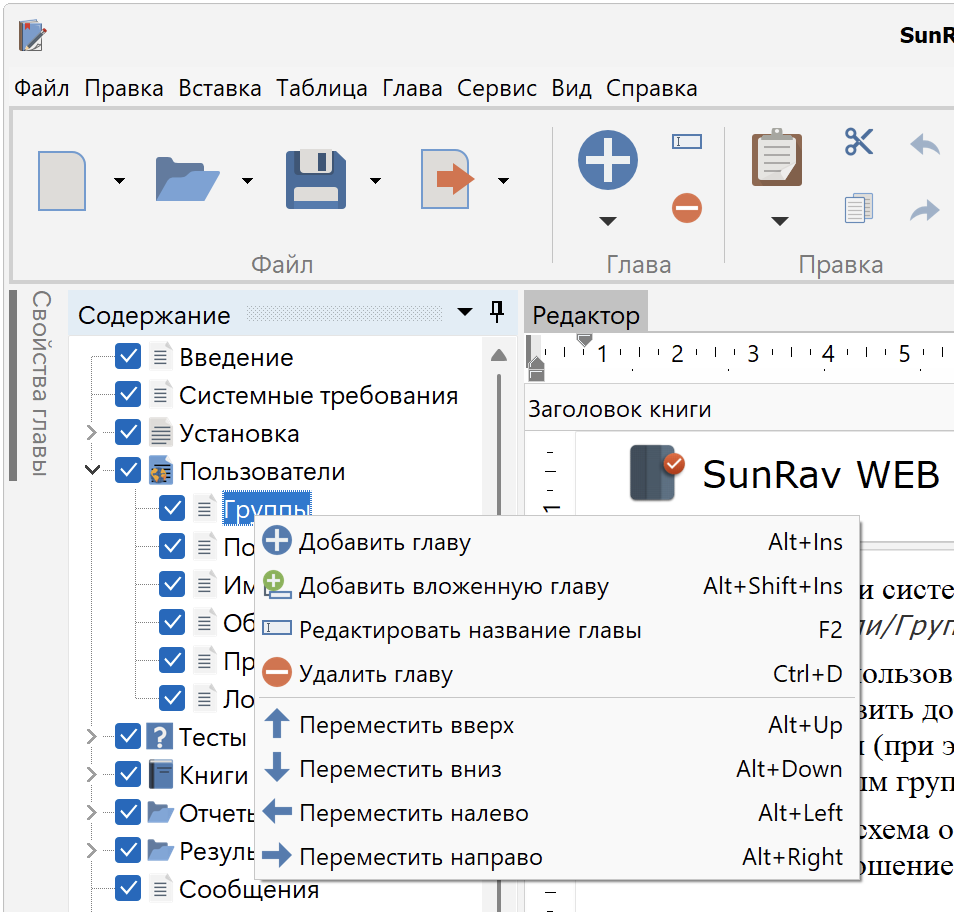Open dropdown arrow next to Save icon
This screenshot has width=954, height=912.
tap(375, 181)
